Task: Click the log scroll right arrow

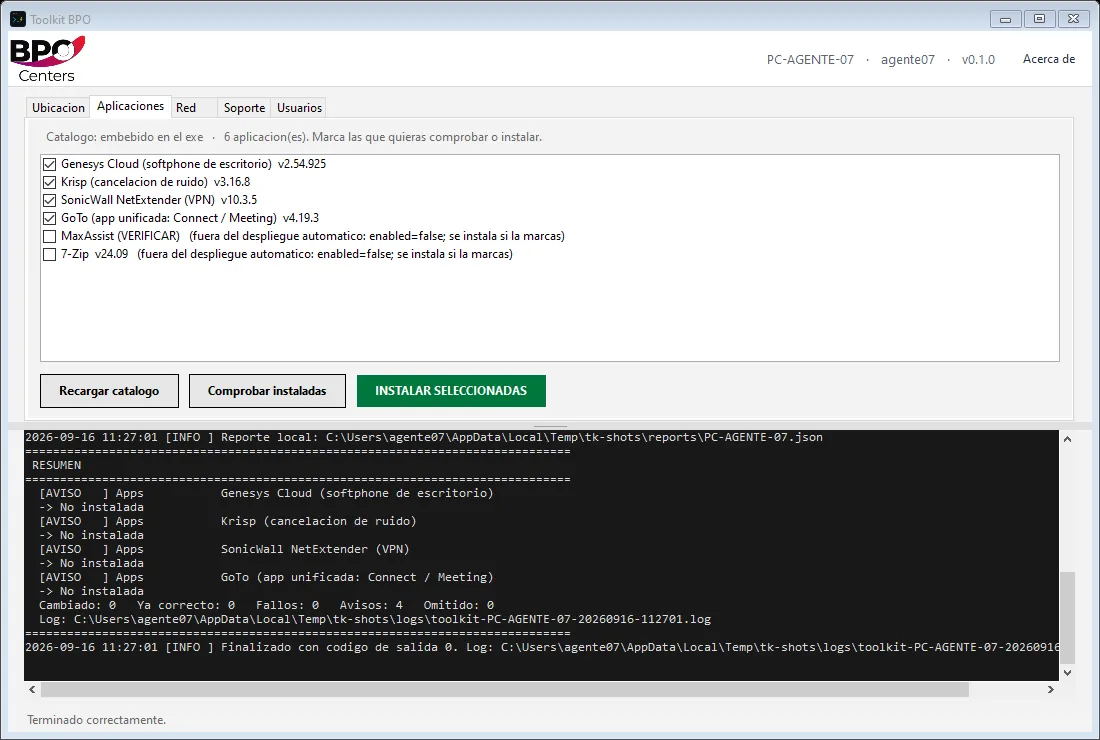Action: pyautogui.click(x=1050, y=689)
